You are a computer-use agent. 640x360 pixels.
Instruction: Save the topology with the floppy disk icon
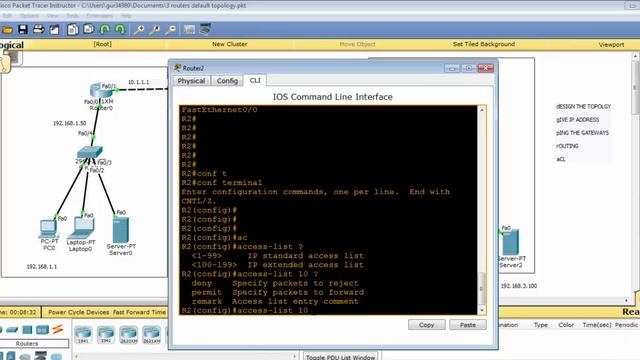[23, 29]
